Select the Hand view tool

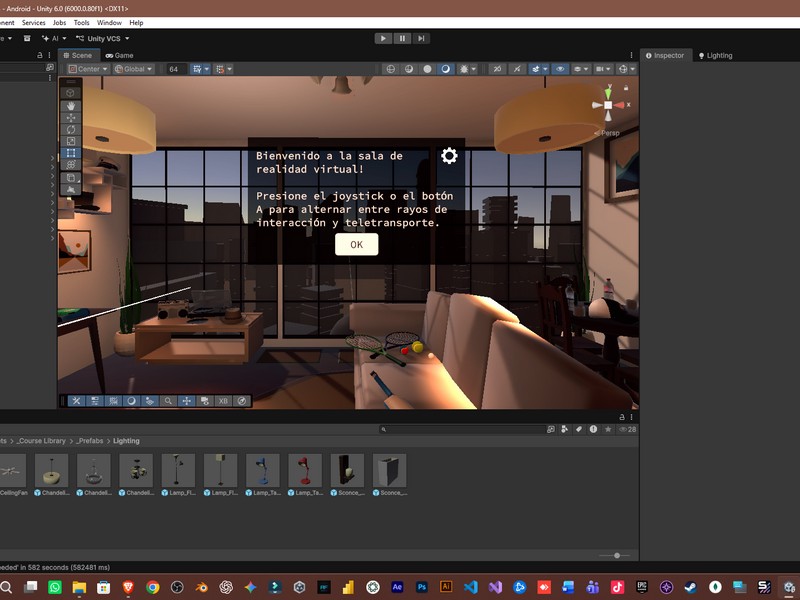71,106
